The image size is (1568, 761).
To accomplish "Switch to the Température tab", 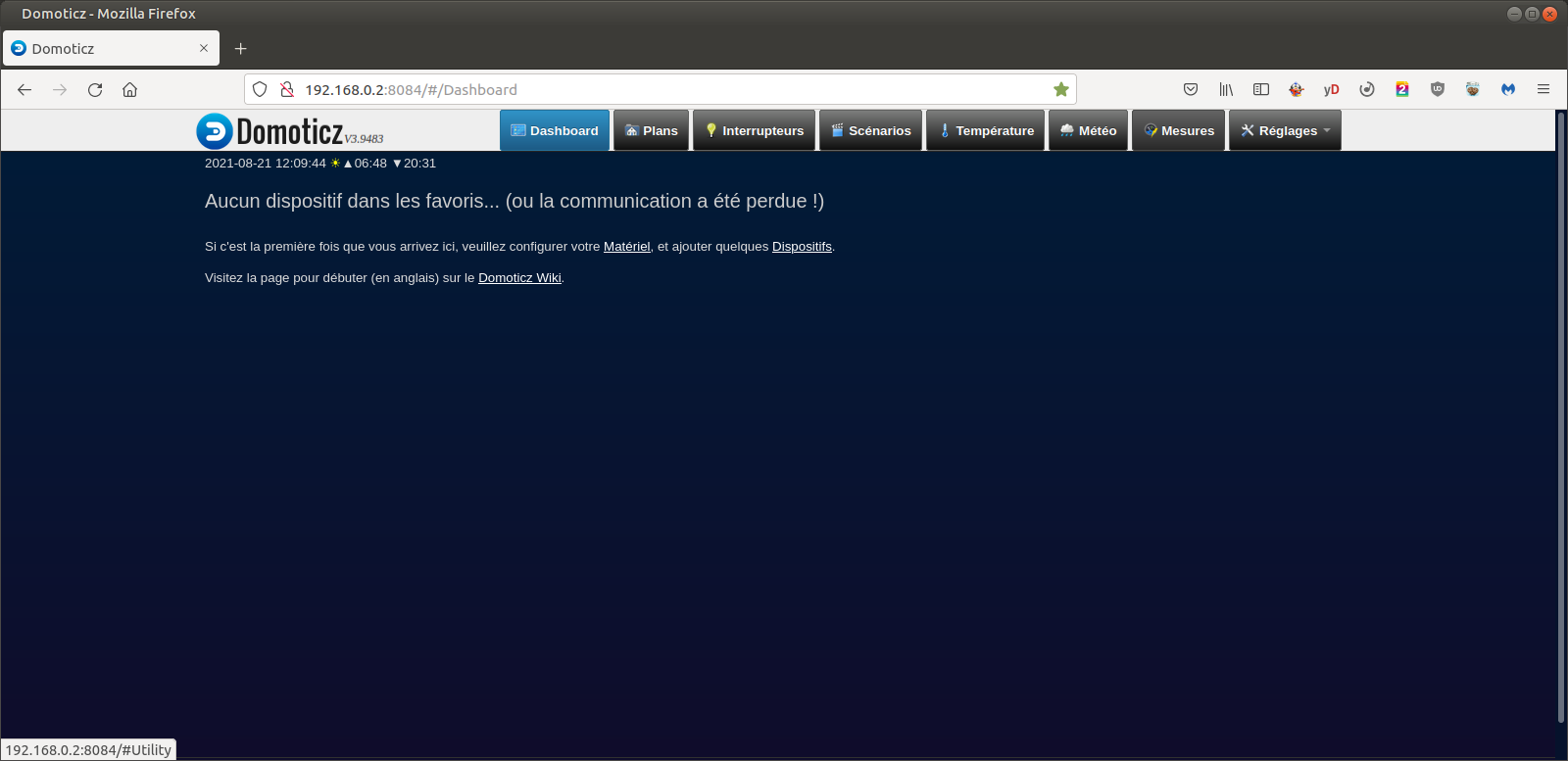I will pos(985,130).
